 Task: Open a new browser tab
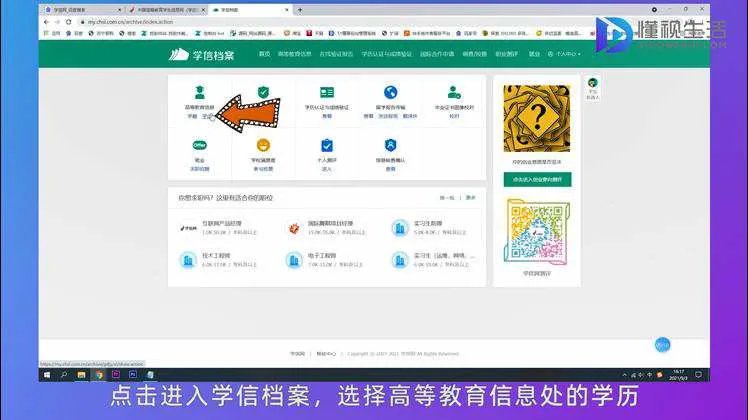300,10
